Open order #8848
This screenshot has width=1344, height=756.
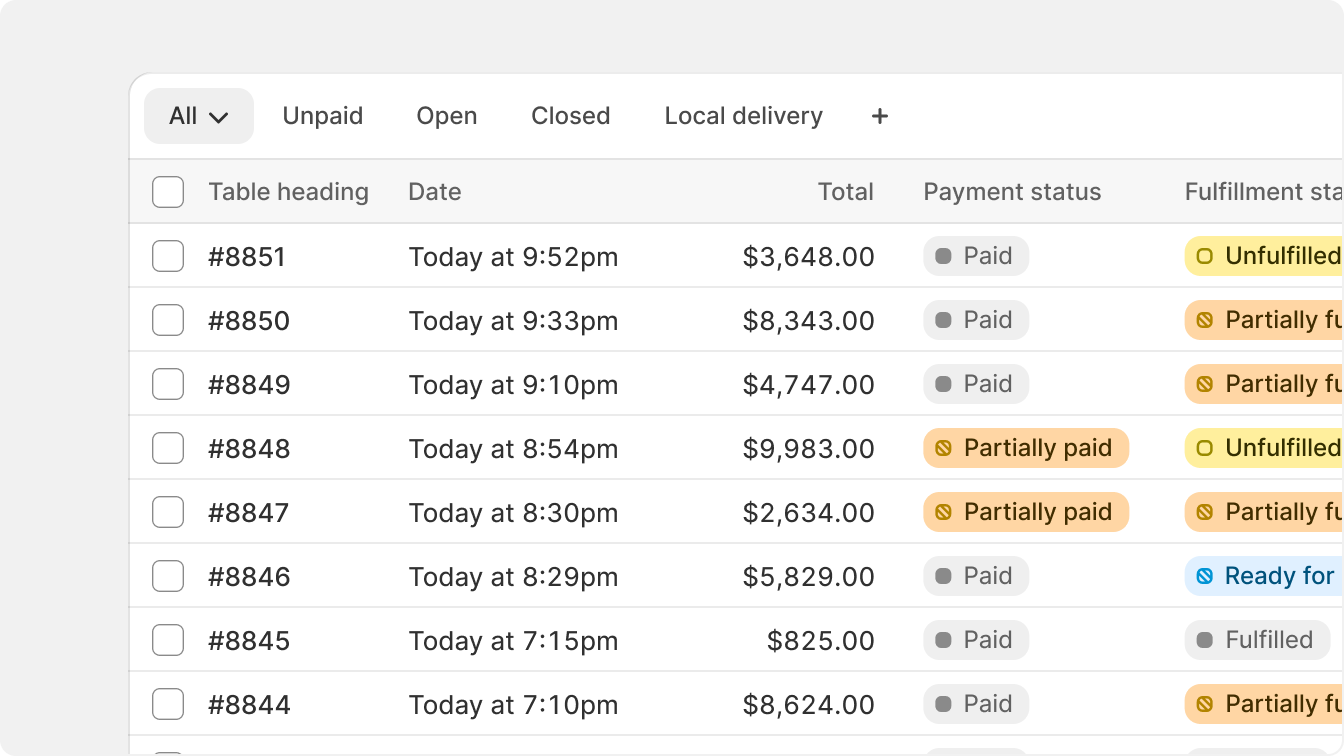coord(249,449)
